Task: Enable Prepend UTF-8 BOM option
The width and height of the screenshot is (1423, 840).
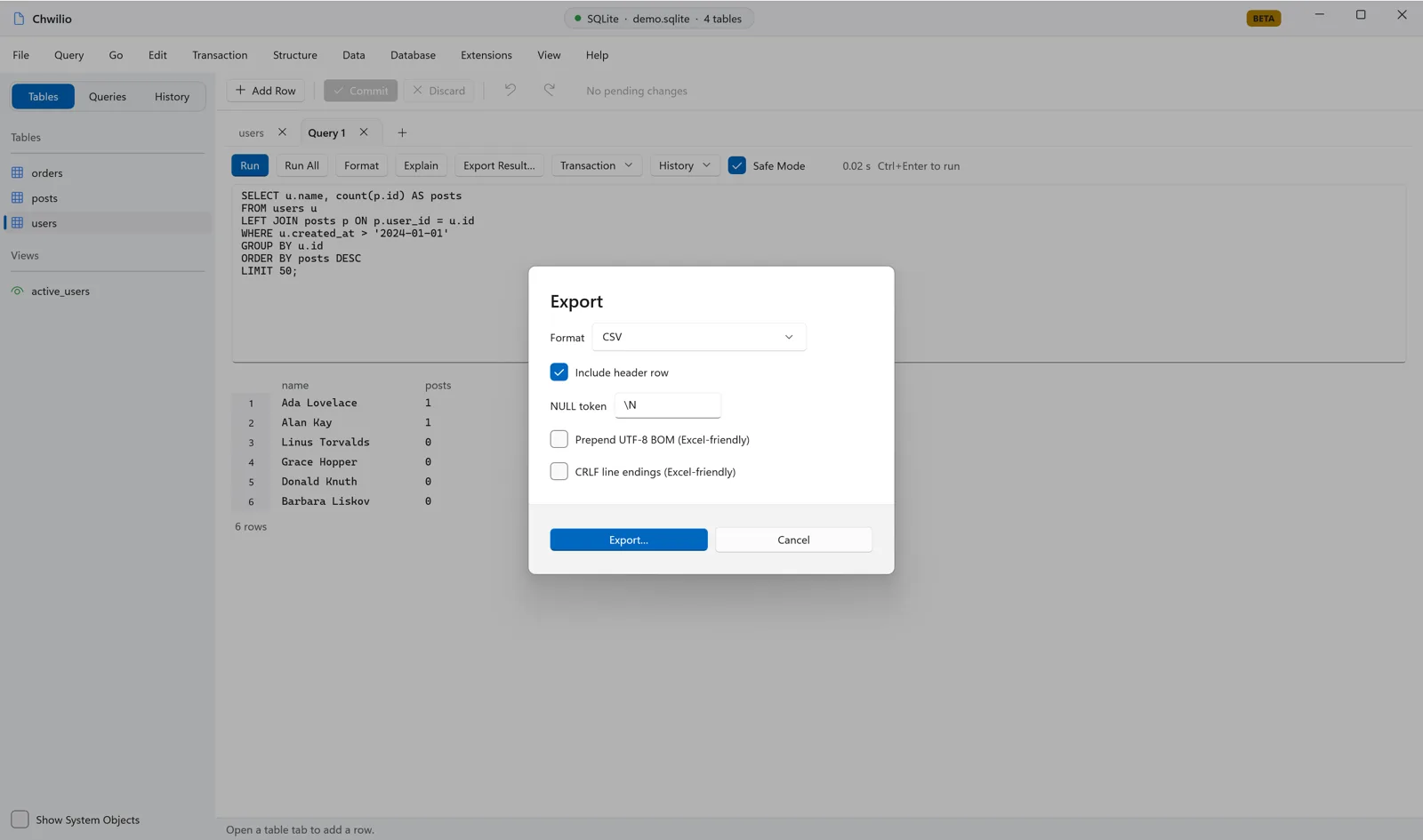Action: pos(559,439)
